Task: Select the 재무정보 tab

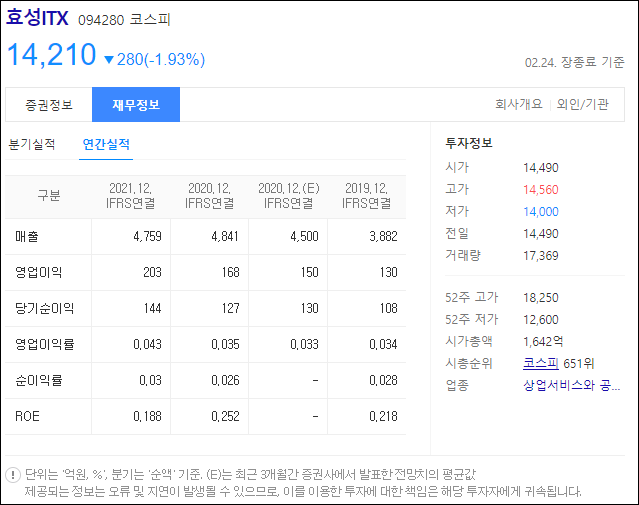Action: coord(136,105)
